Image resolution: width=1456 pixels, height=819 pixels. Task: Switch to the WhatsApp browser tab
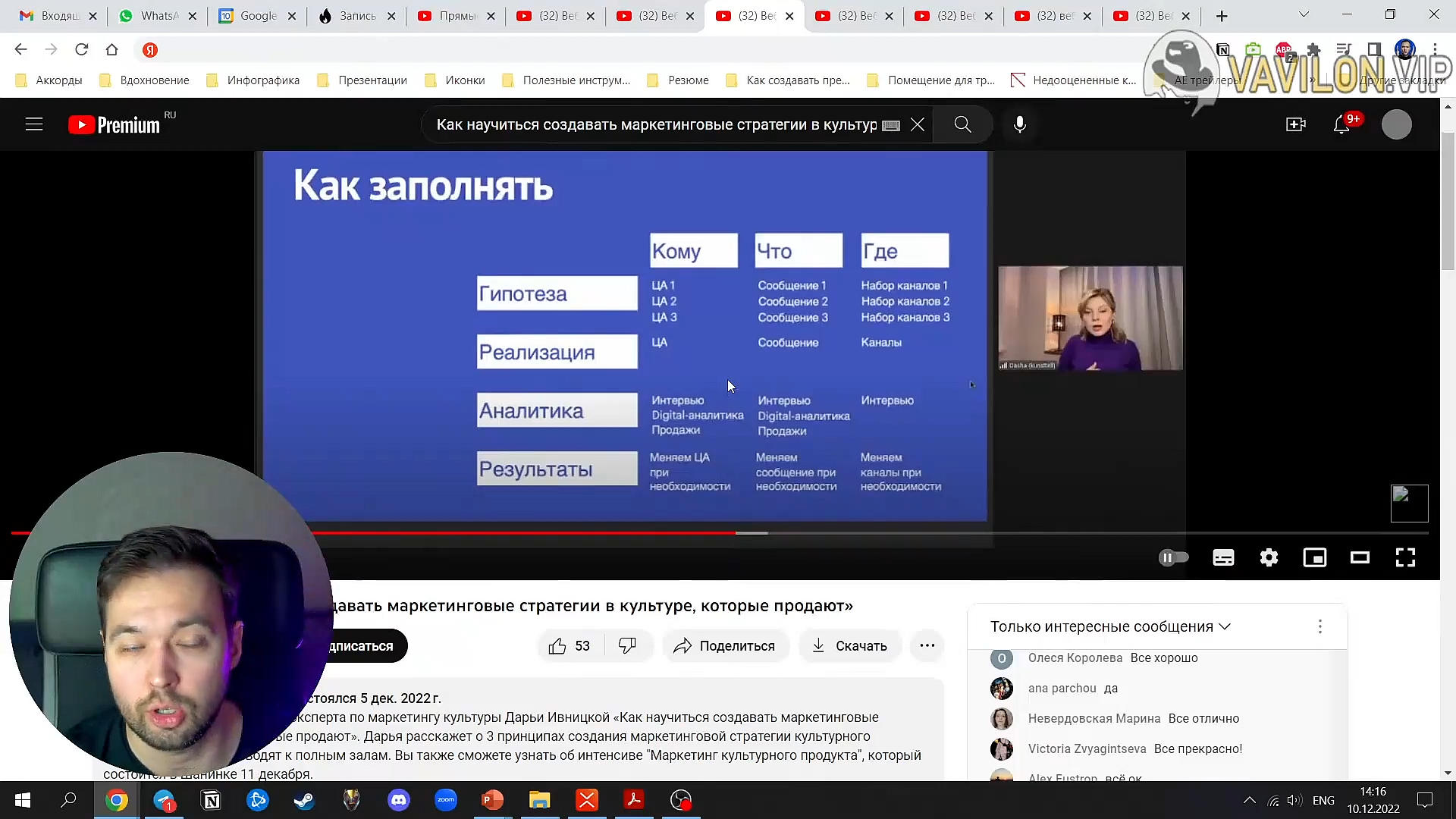click(157, 16)
